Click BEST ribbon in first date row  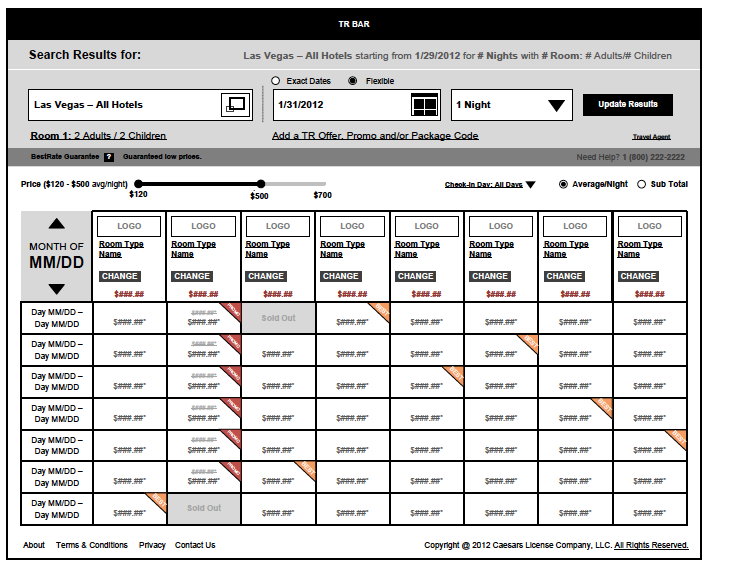381,310
